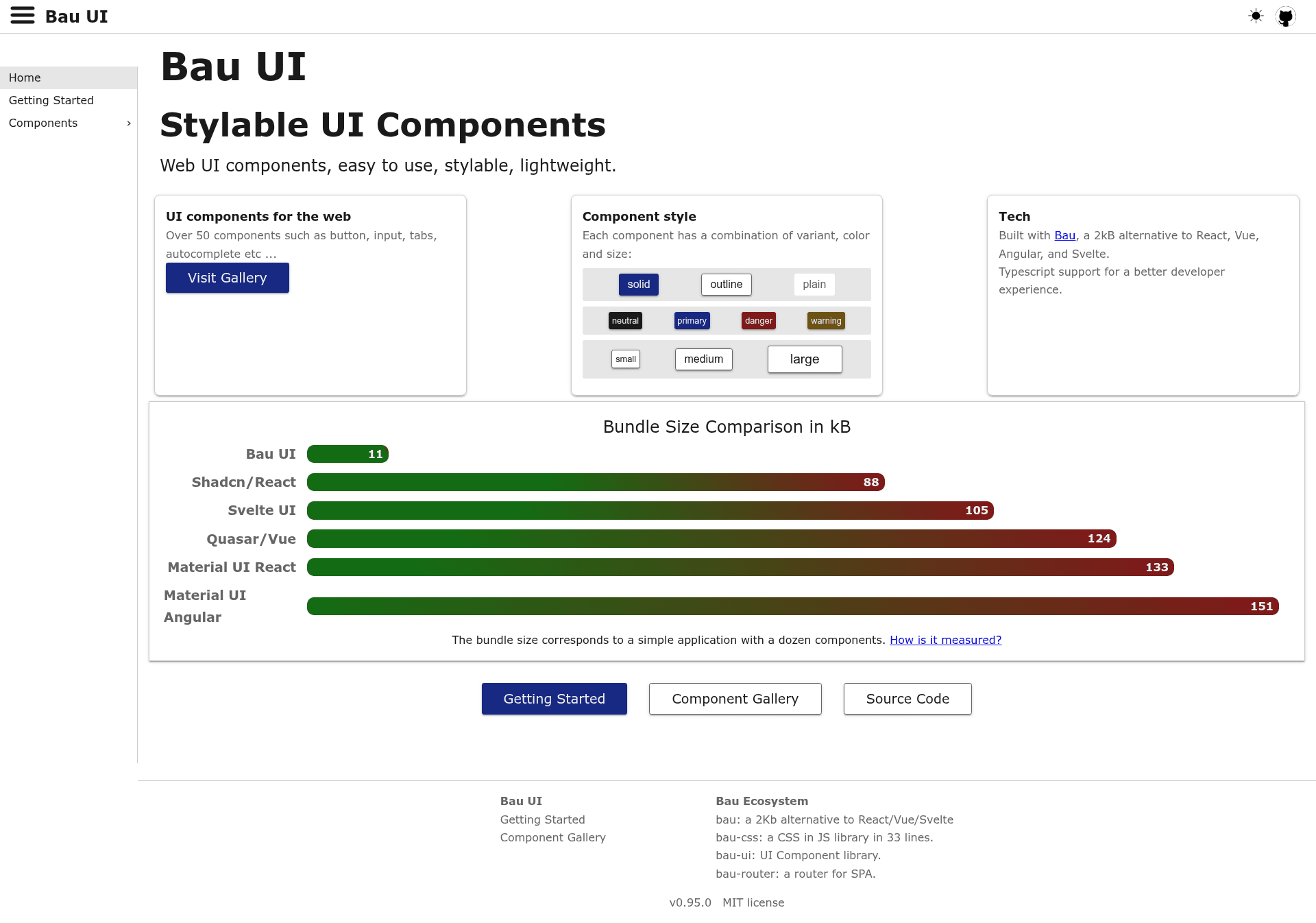Click the Material UI Angular bar showing 151

[793, 606]
